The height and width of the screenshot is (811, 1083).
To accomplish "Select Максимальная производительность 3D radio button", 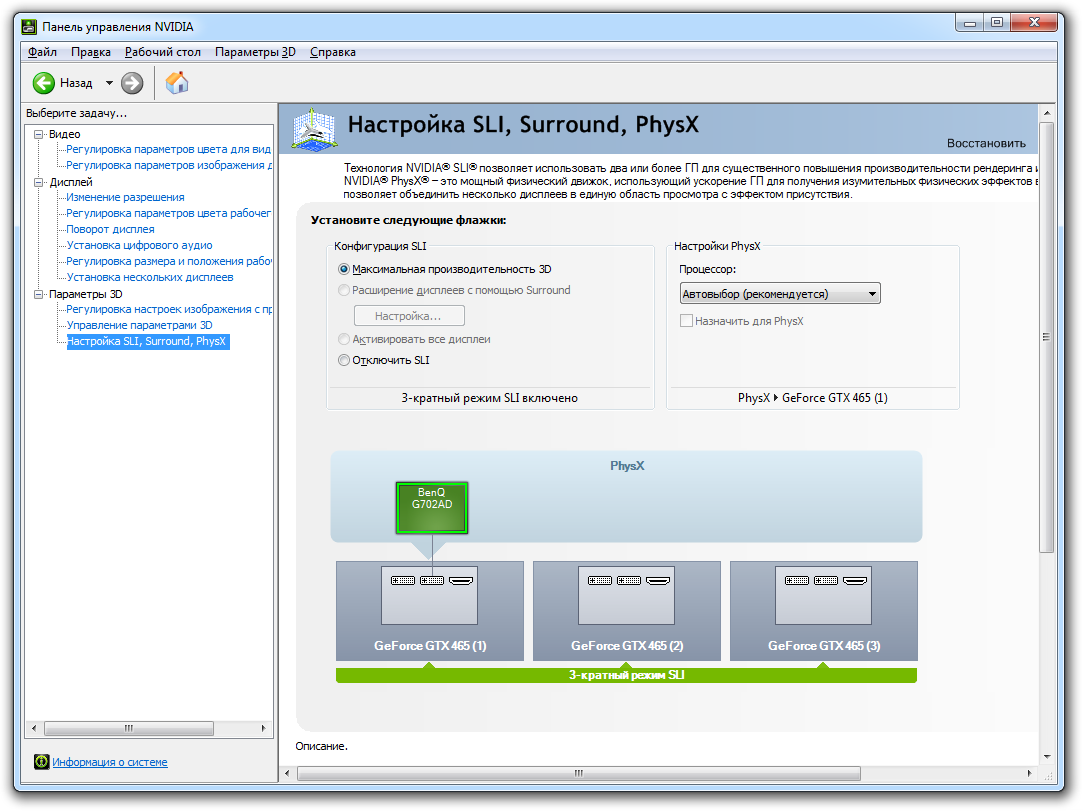I will tap(345, 269).
